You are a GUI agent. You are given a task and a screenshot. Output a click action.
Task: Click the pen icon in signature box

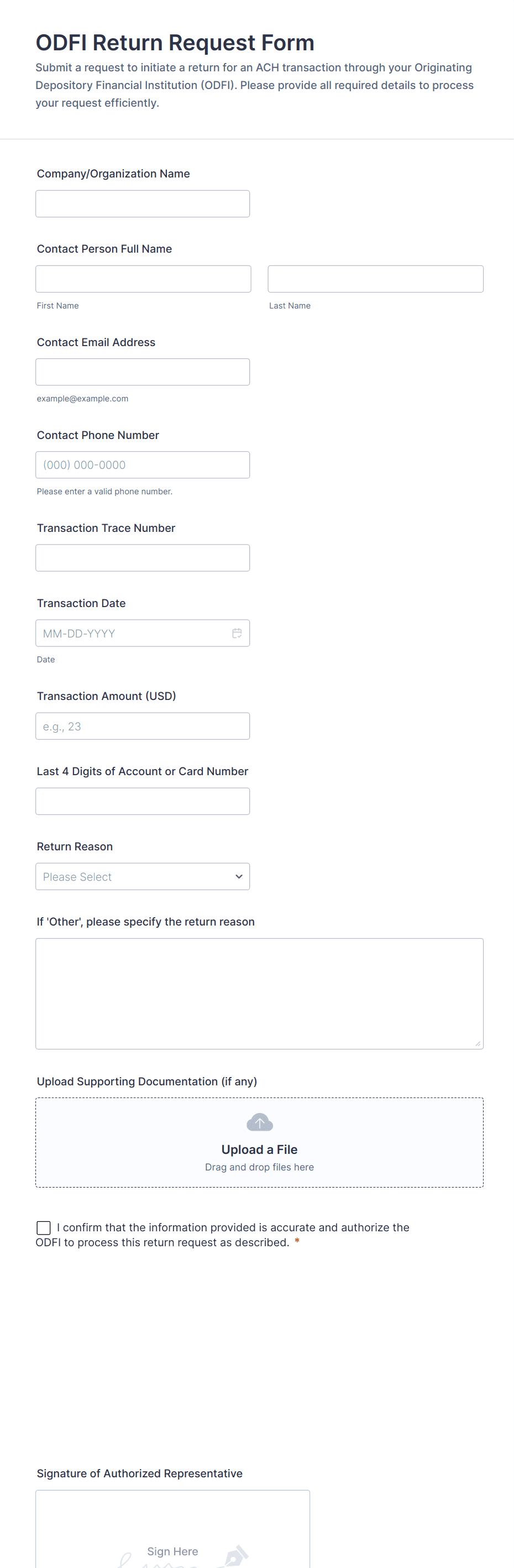click(x=237, y=1555)
